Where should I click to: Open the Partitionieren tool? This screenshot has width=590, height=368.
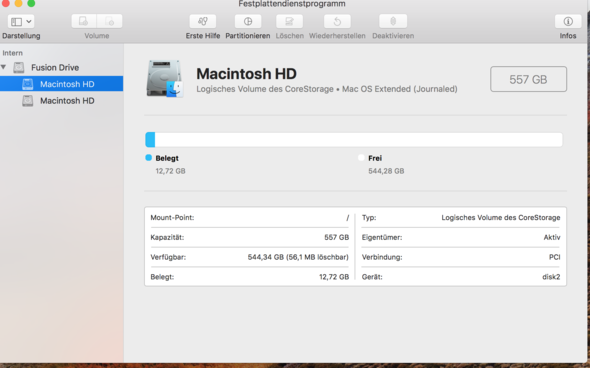[248, 21]
